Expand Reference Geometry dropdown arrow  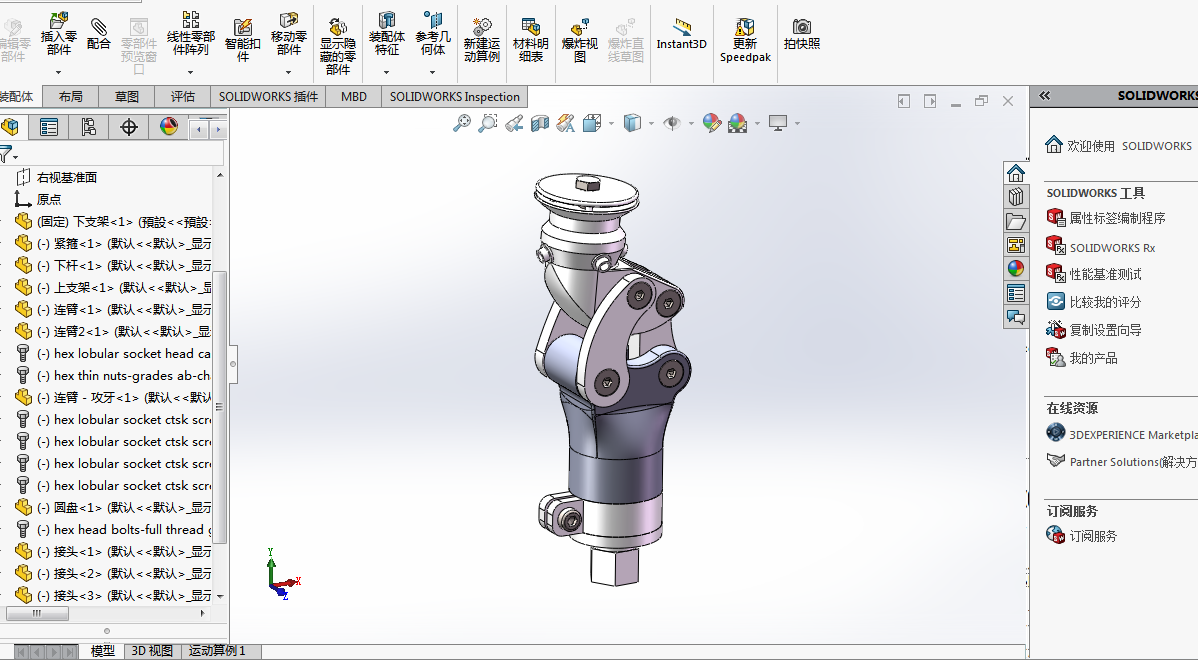(432, 73)
